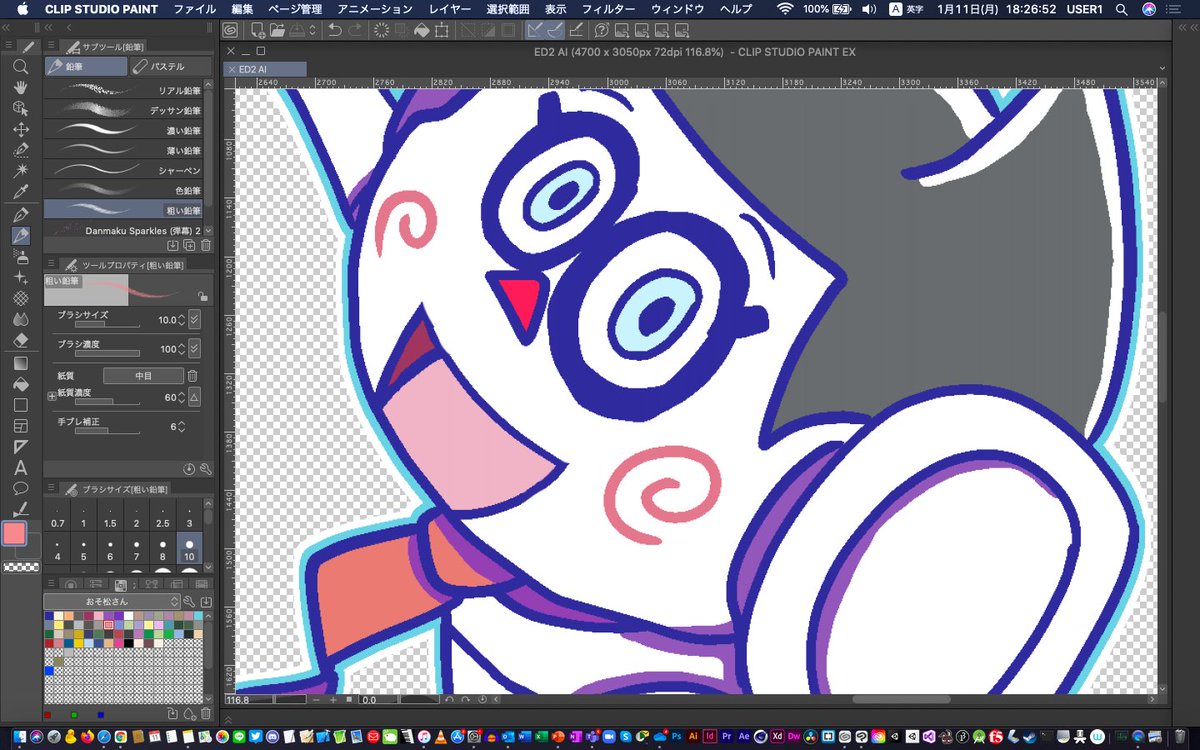
Task: Adjust the ブラシ濃度 stepper arrows
Action: point(182,350)
